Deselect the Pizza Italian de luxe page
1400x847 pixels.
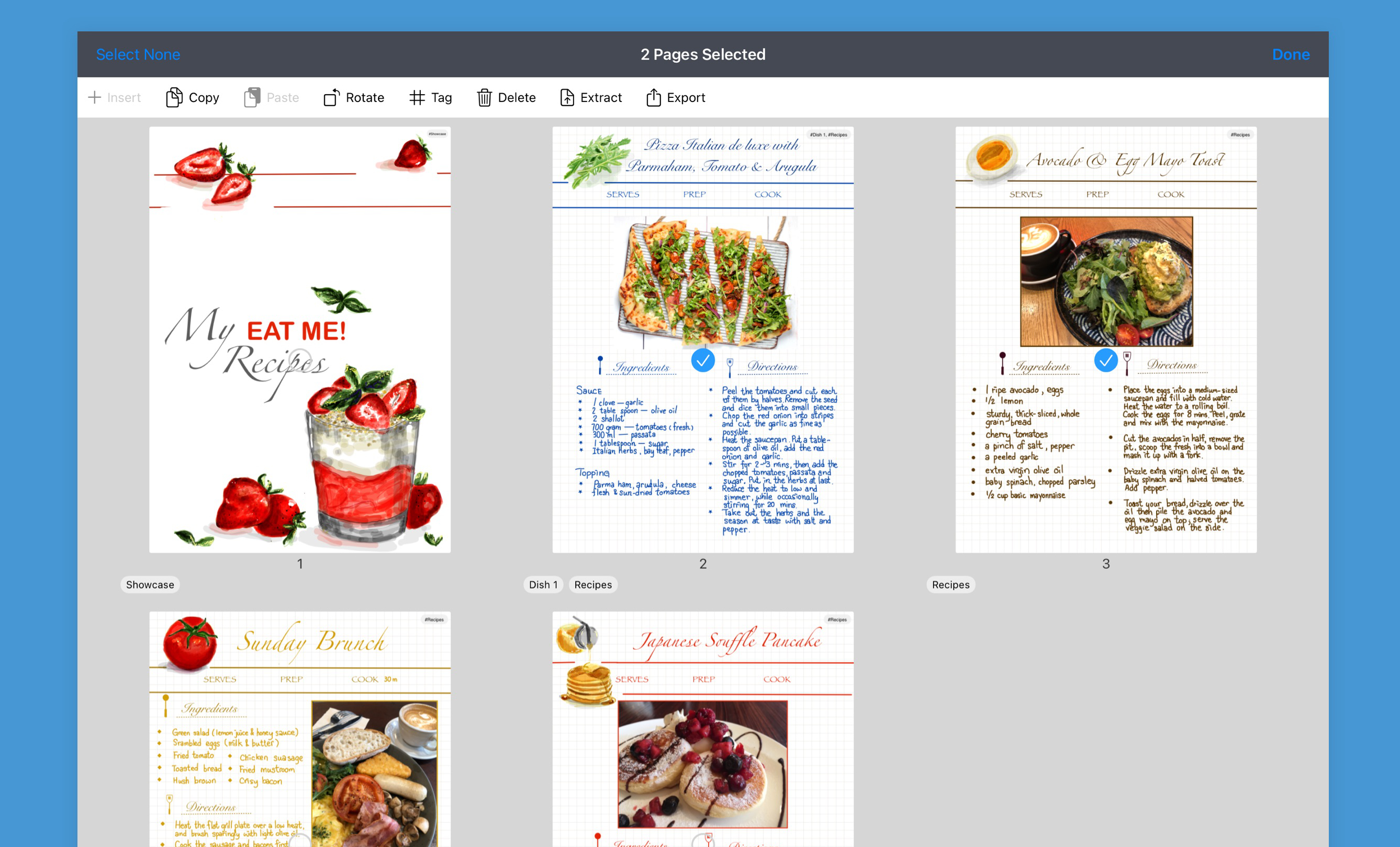tap(703, 360)
